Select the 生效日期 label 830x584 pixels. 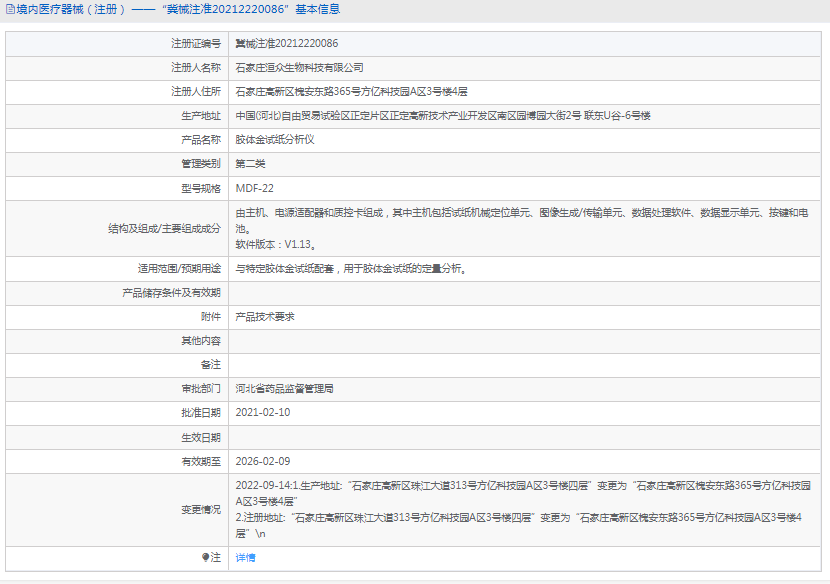pos(201,438)
